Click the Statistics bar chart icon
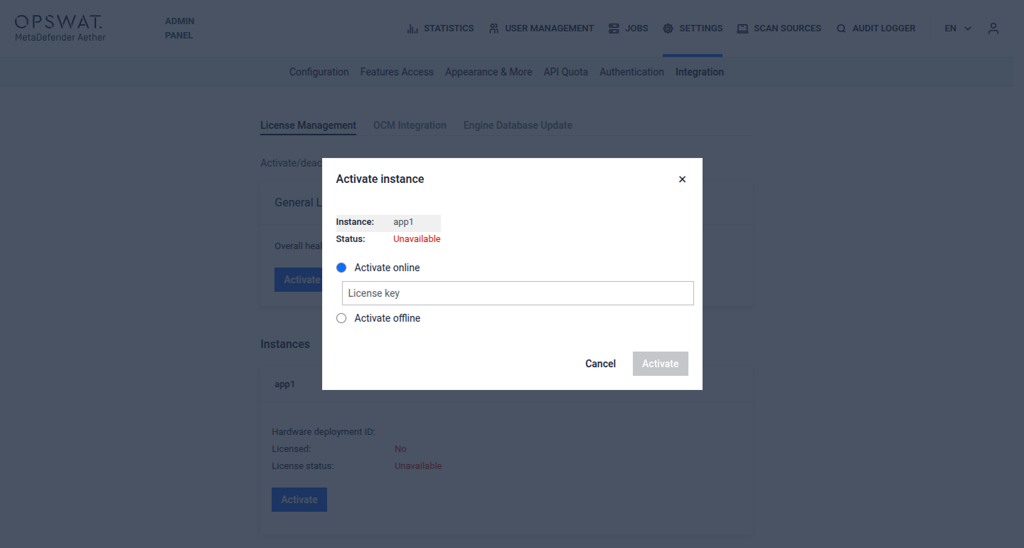Viewport: 1024px width, 548px height. click(x=413, y=28)
